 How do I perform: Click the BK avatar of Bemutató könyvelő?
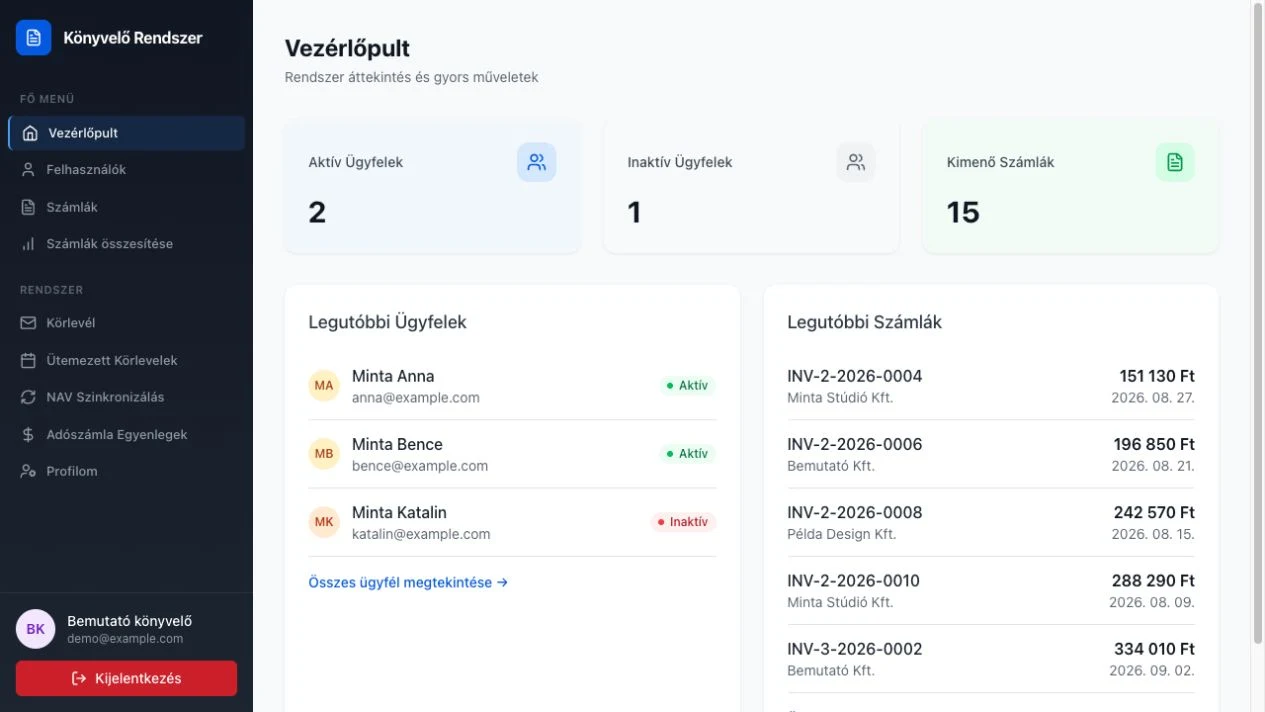click(35, 629)
